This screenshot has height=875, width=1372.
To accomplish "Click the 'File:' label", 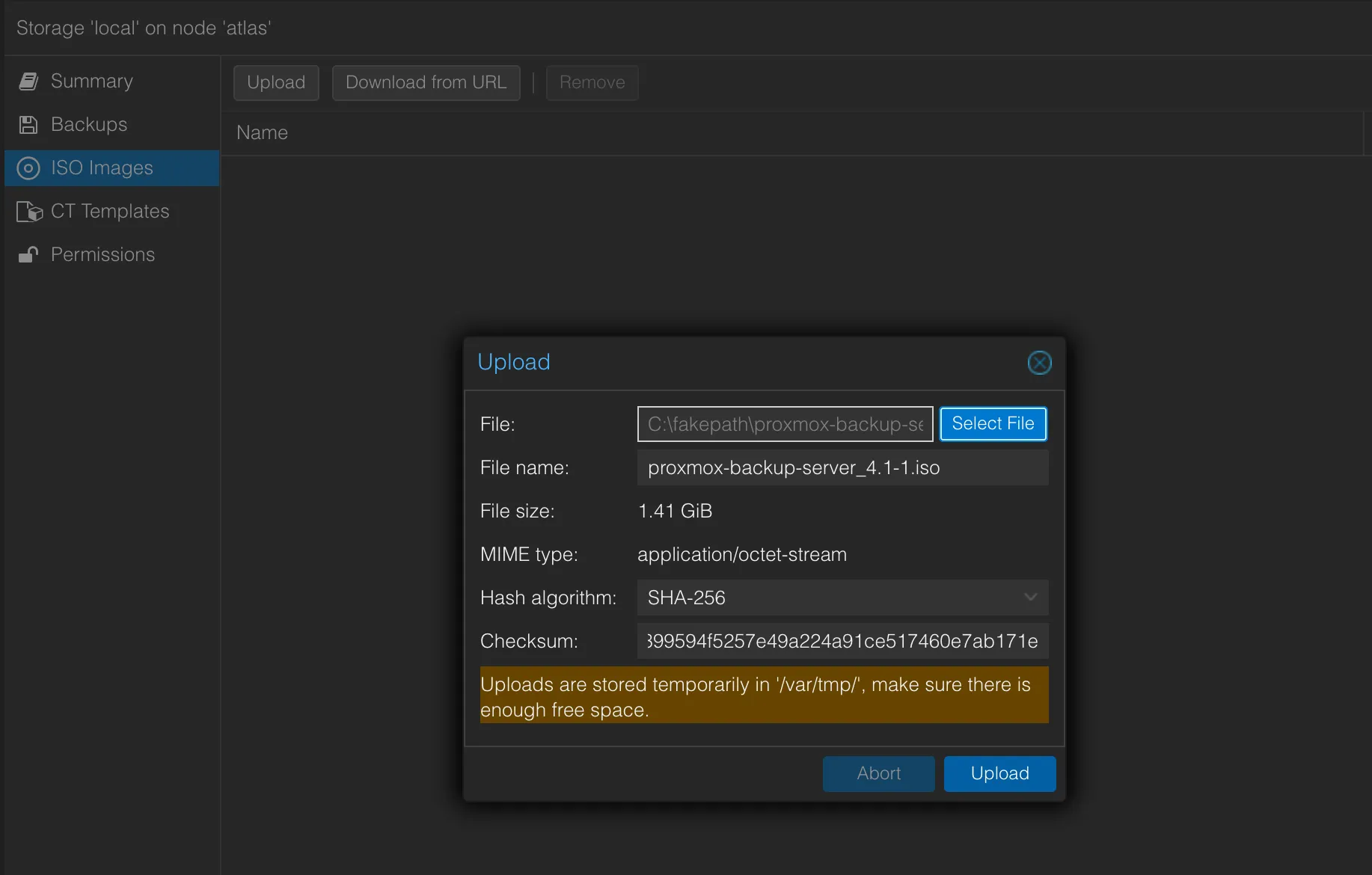I will pos(497,424).
